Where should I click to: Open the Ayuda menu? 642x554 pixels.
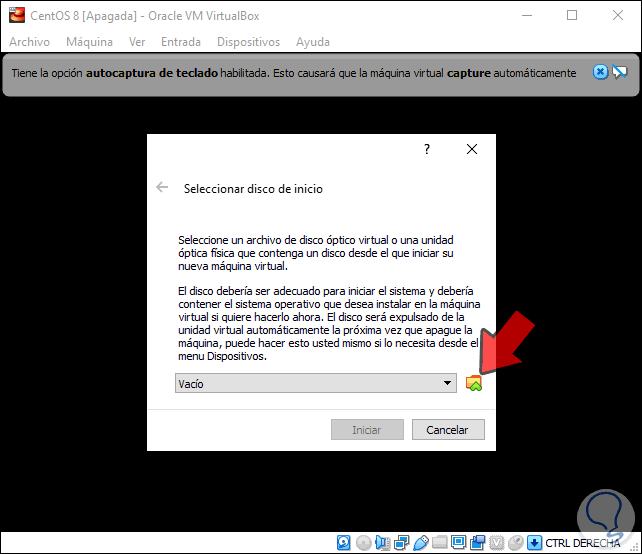click(x=313, y=42)
